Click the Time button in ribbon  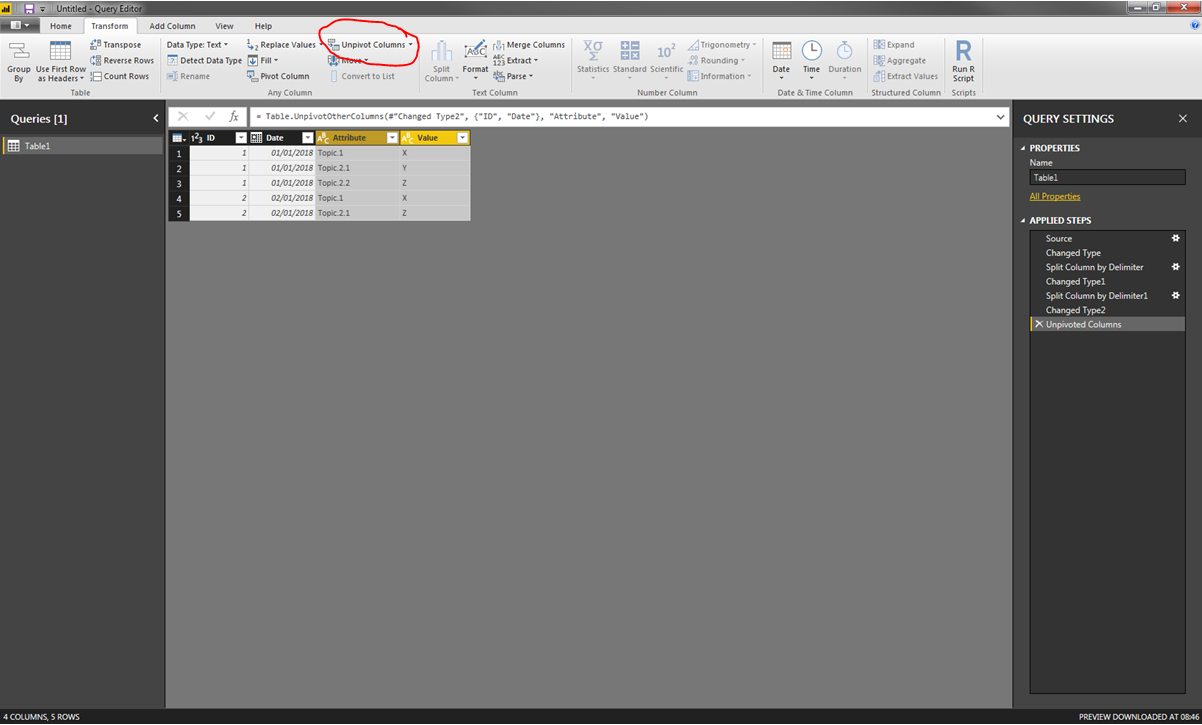pyautogui.click(x=811, y=60)
